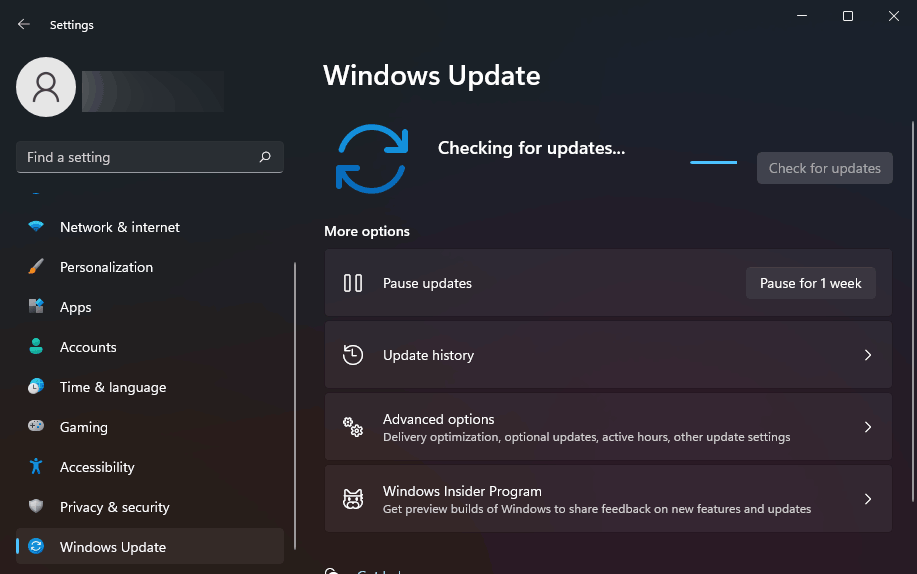Screen dimensions: 917x574
Task: Click the Windows Update page heading
Action: coord(432,75)
